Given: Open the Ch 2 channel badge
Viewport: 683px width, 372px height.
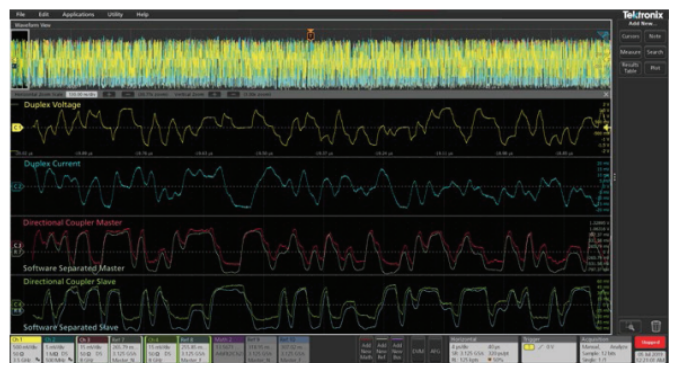Looking at the screenshot, I should 59,349.
